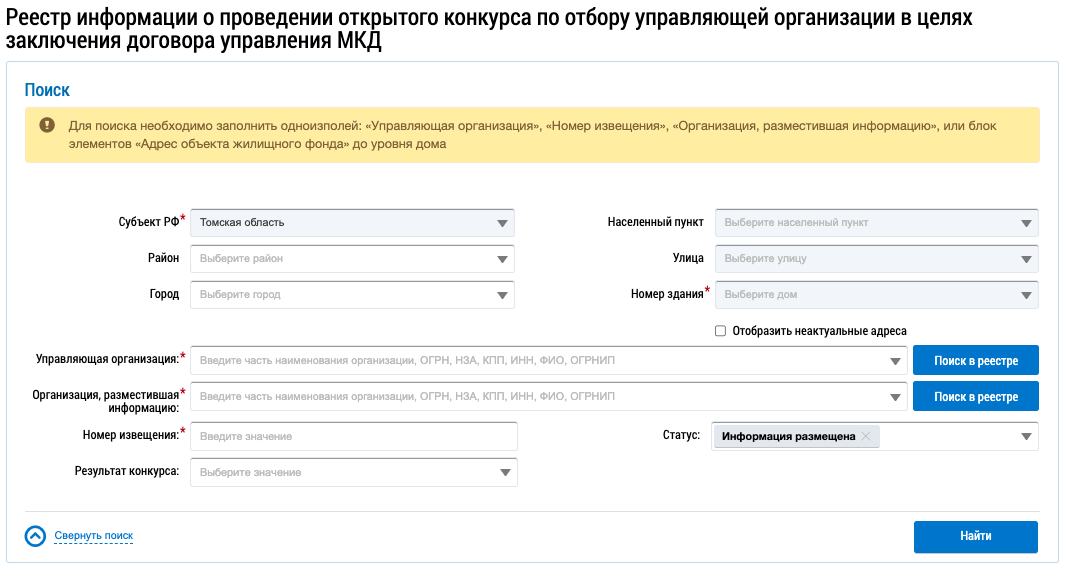Viewport: 1069px width, 576px height.
Task: Click the 'Свернуть поиск' link
Action: coord(93,536)
